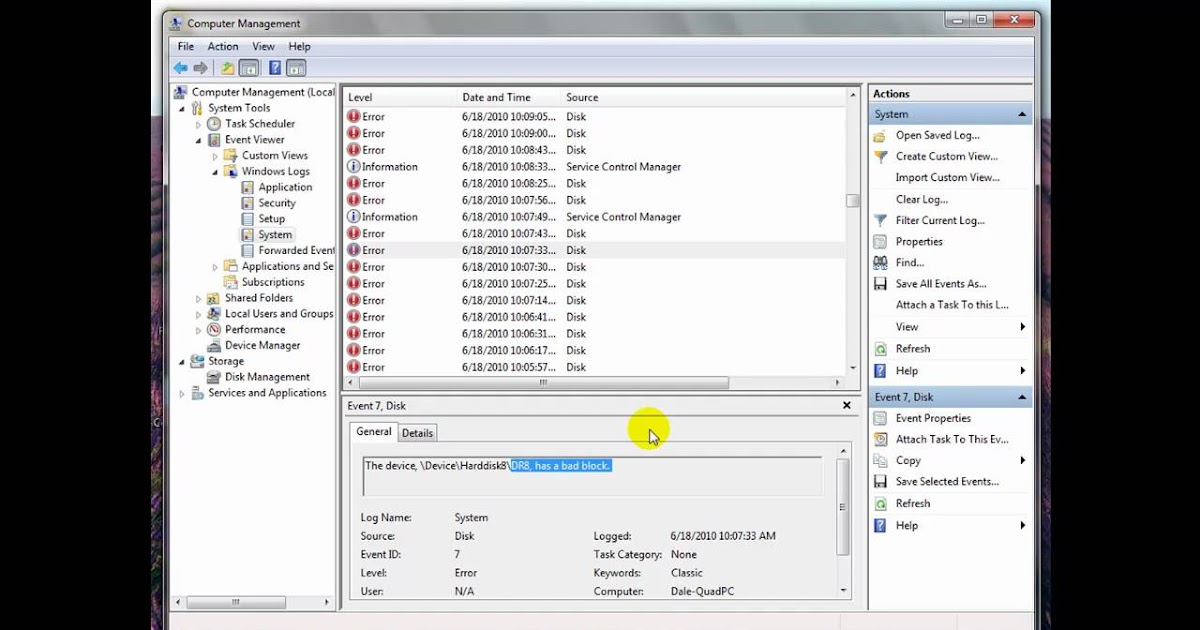
Task: Select the Security log node
Action: [277, 203]
